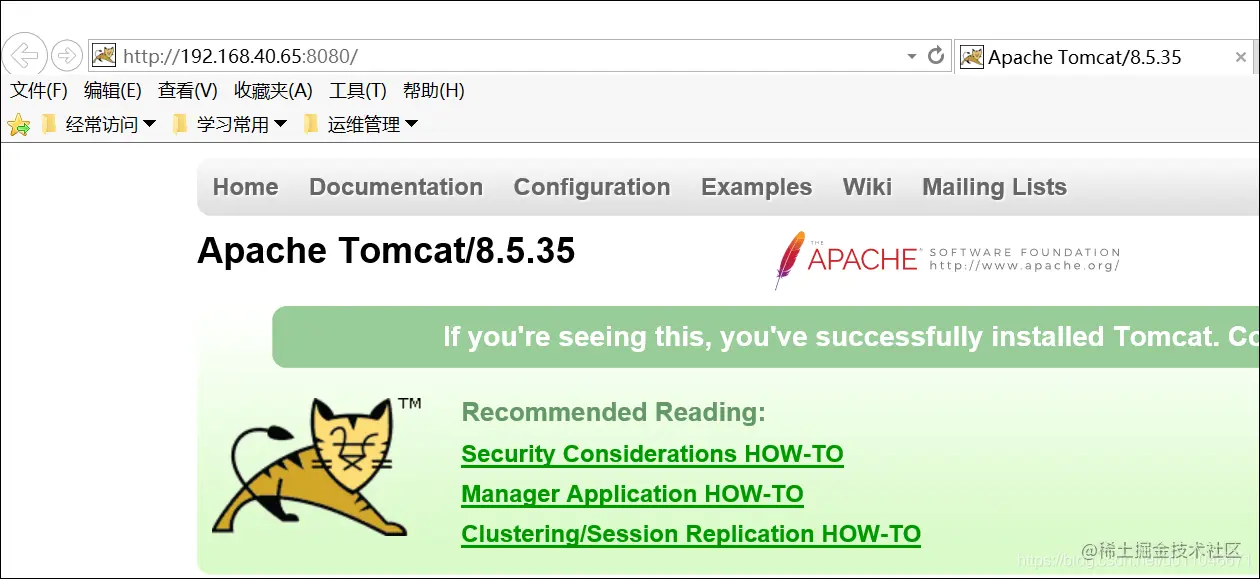The image size is (1260, 579).
Task: Open the address bar history dropdown
Action: [911, 56]
